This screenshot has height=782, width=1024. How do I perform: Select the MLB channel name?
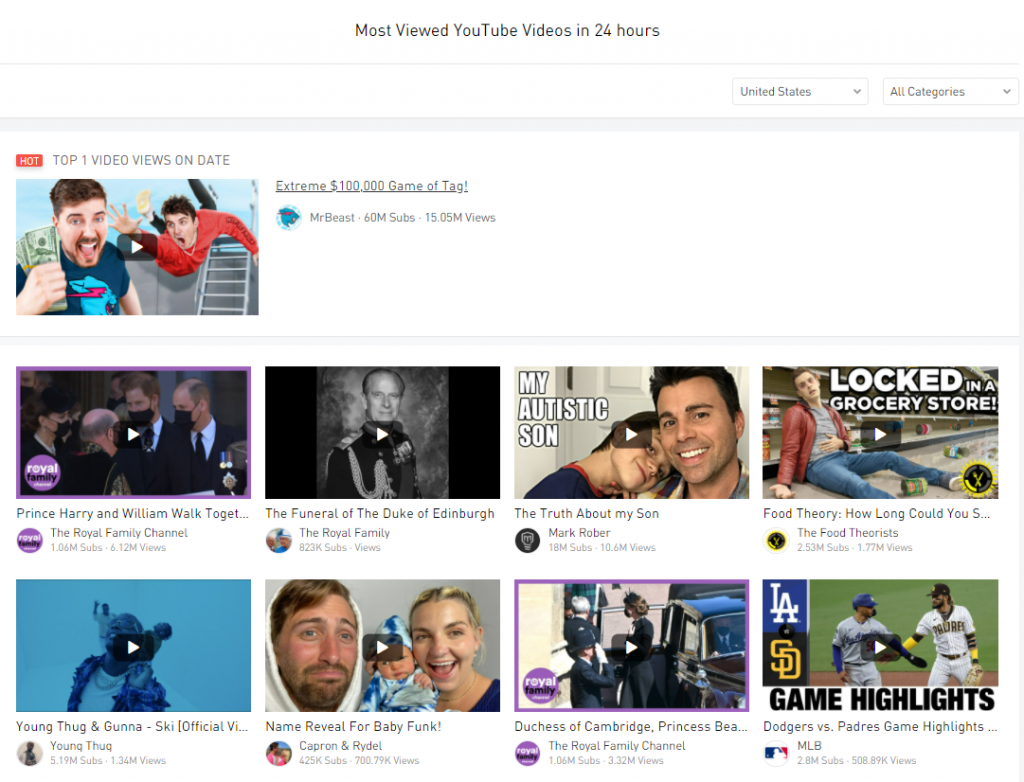coord(809,746)
